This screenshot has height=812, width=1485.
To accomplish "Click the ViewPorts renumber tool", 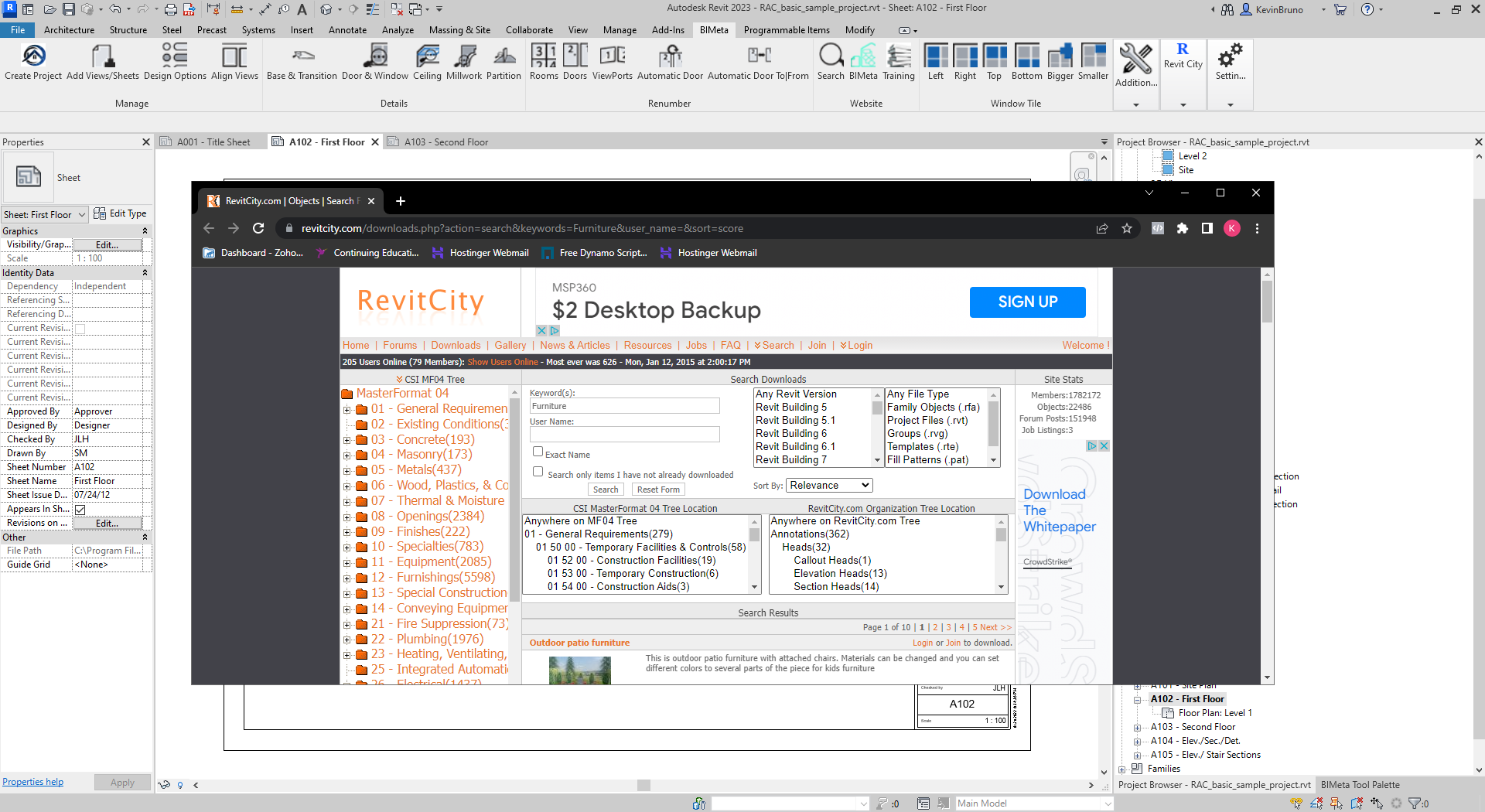I will click(613, 62).
